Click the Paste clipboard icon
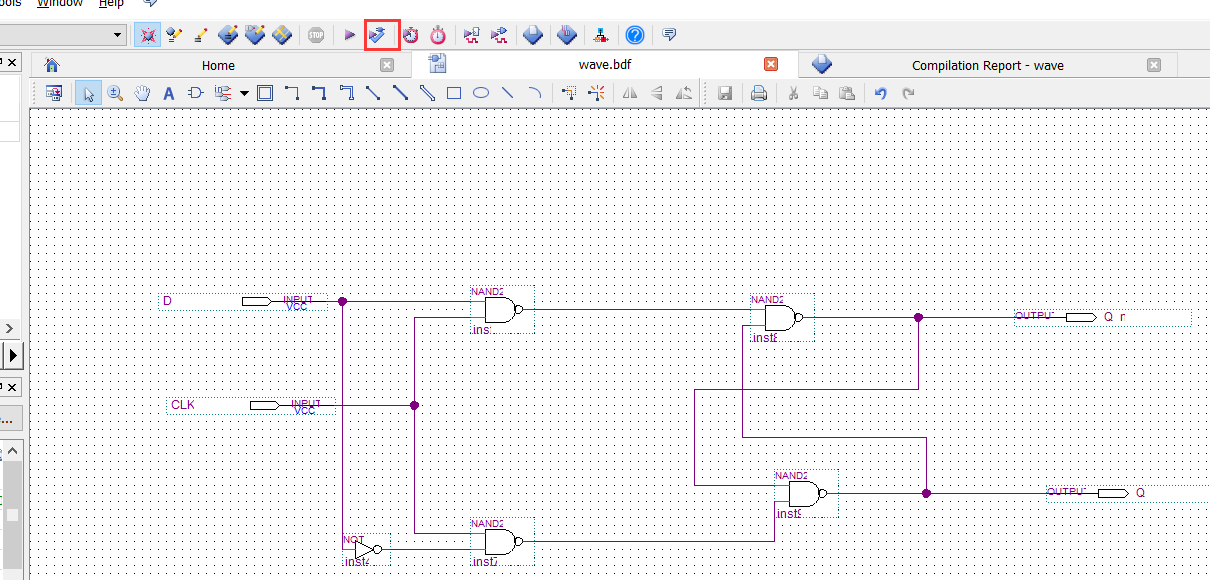The height and width of the screenshot is (580, 1210). pos(847,94)
